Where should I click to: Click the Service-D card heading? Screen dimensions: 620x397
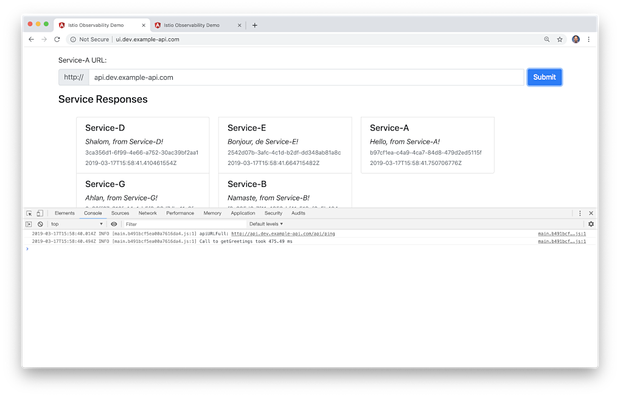pyautogui.click(x=105, y=128)
